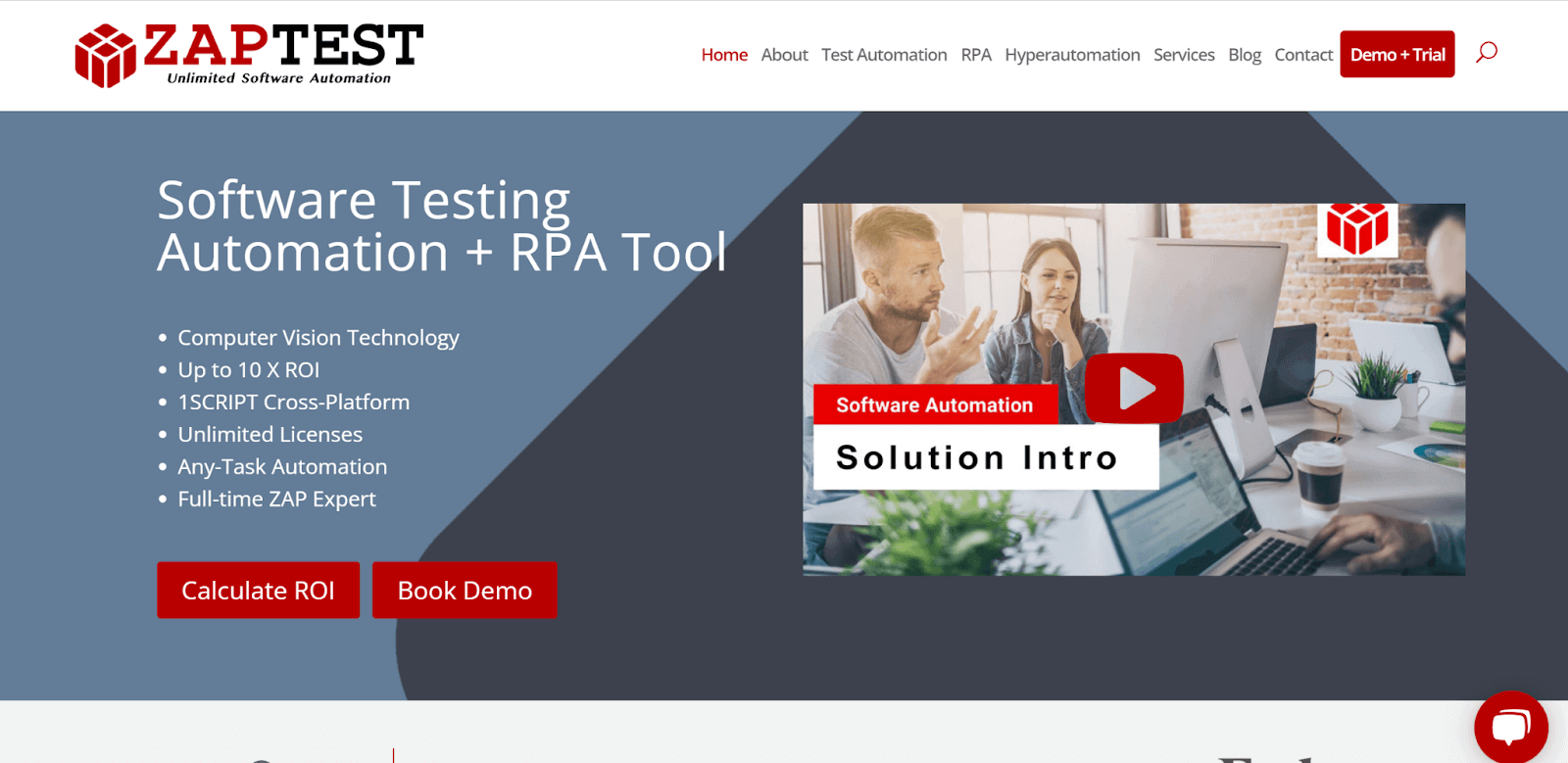Open the live chat bubble widget
Screen dimensions: 1568x763
point(1510,727)
